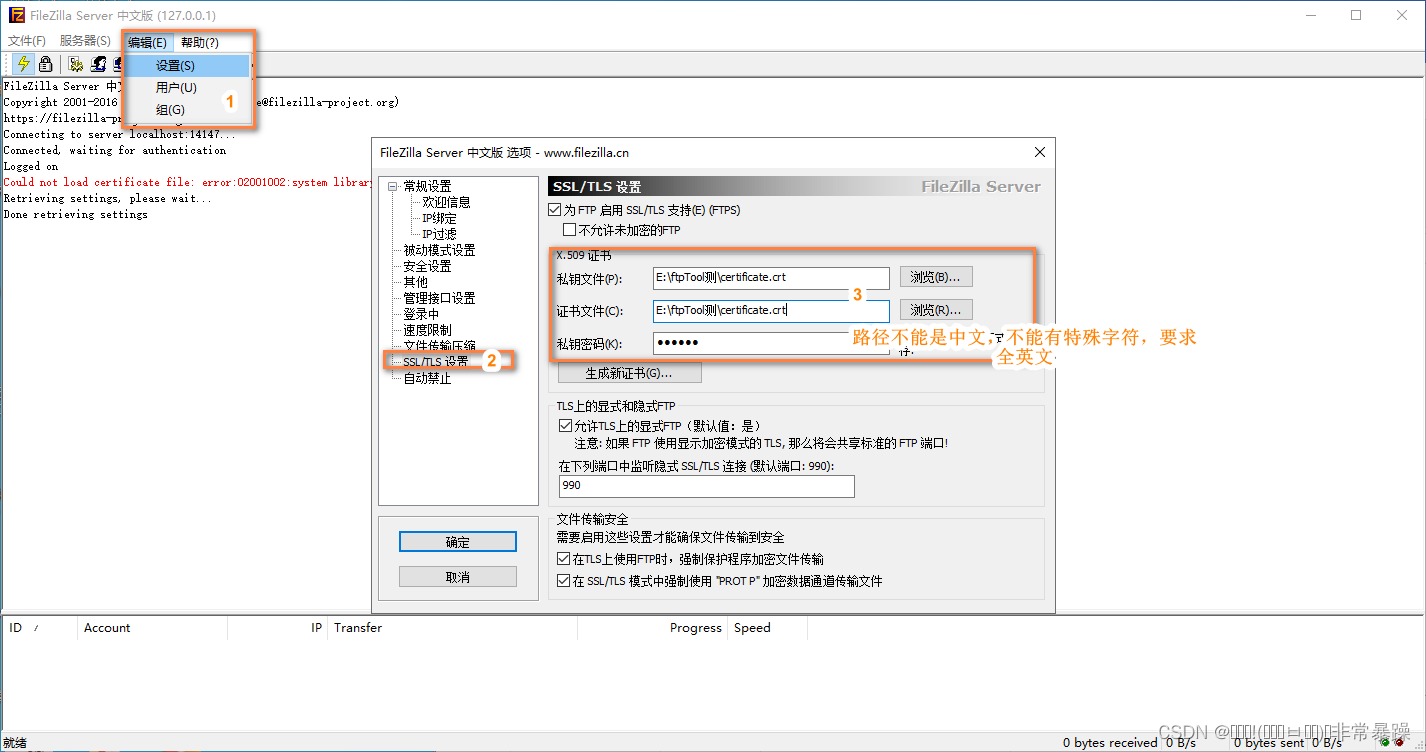Select 欢迎信息 in the settings tree
The height and width of the screenshot is (752, 1426).
tap(446, 202)
